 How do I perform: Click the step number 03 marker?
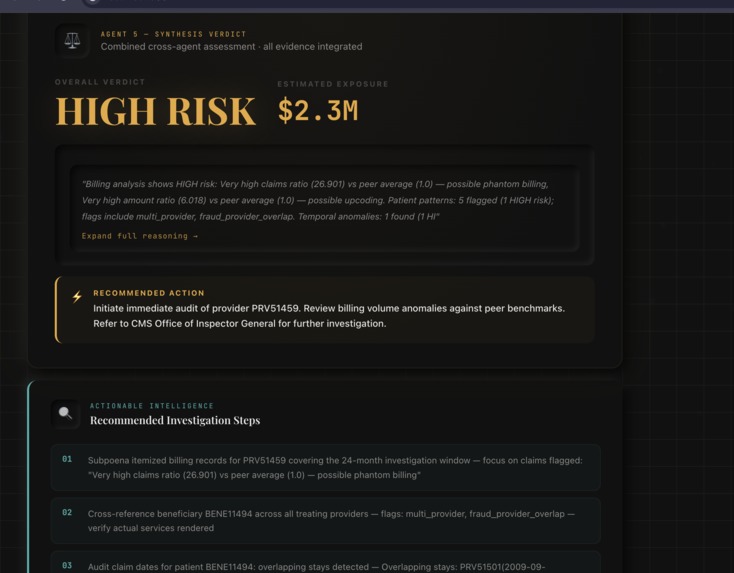67,566
